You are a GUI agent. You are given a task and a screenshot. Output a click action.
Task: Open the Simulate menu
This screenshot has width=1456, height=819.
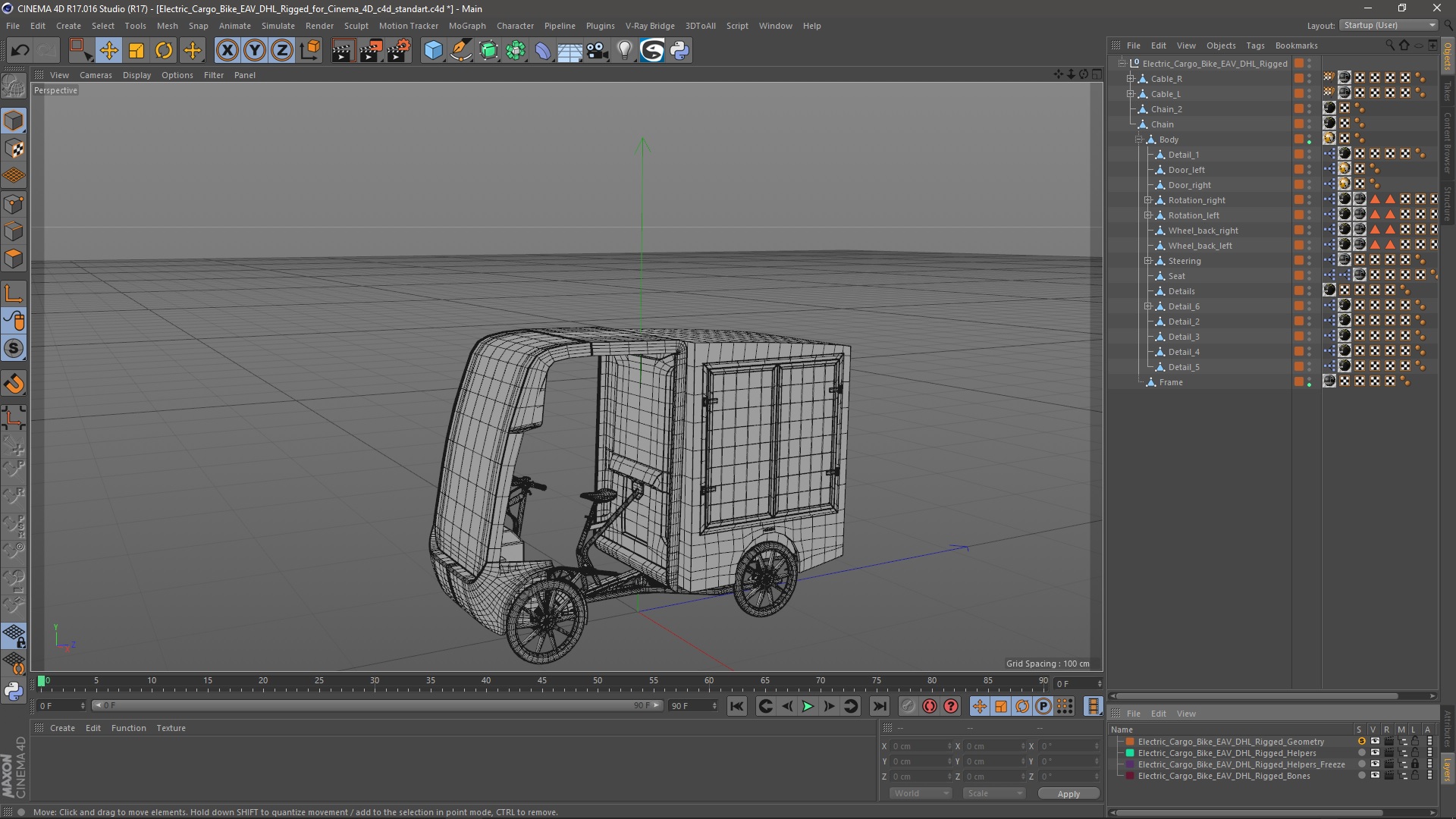[278, 26]
